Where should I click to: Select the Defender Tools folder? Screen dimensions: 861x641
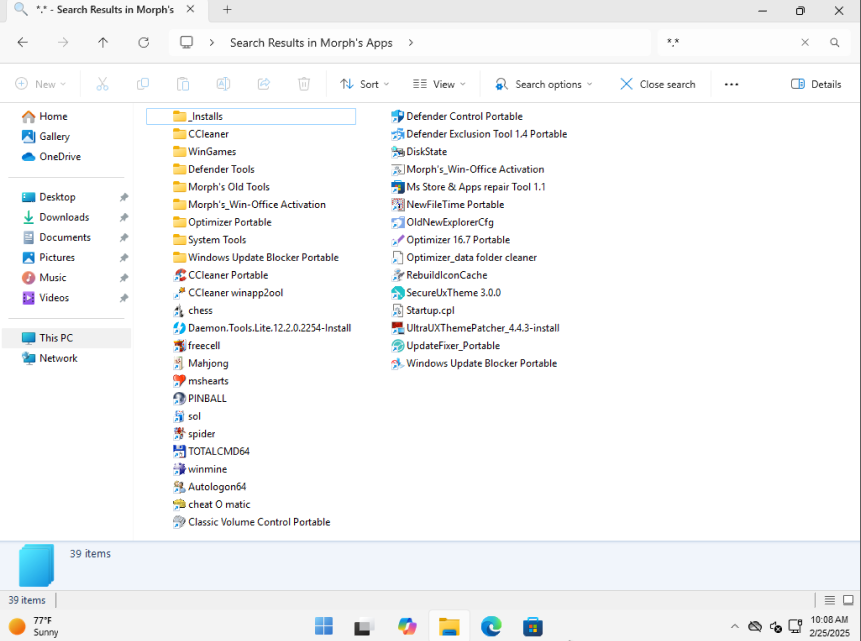(x=214, y=169)
